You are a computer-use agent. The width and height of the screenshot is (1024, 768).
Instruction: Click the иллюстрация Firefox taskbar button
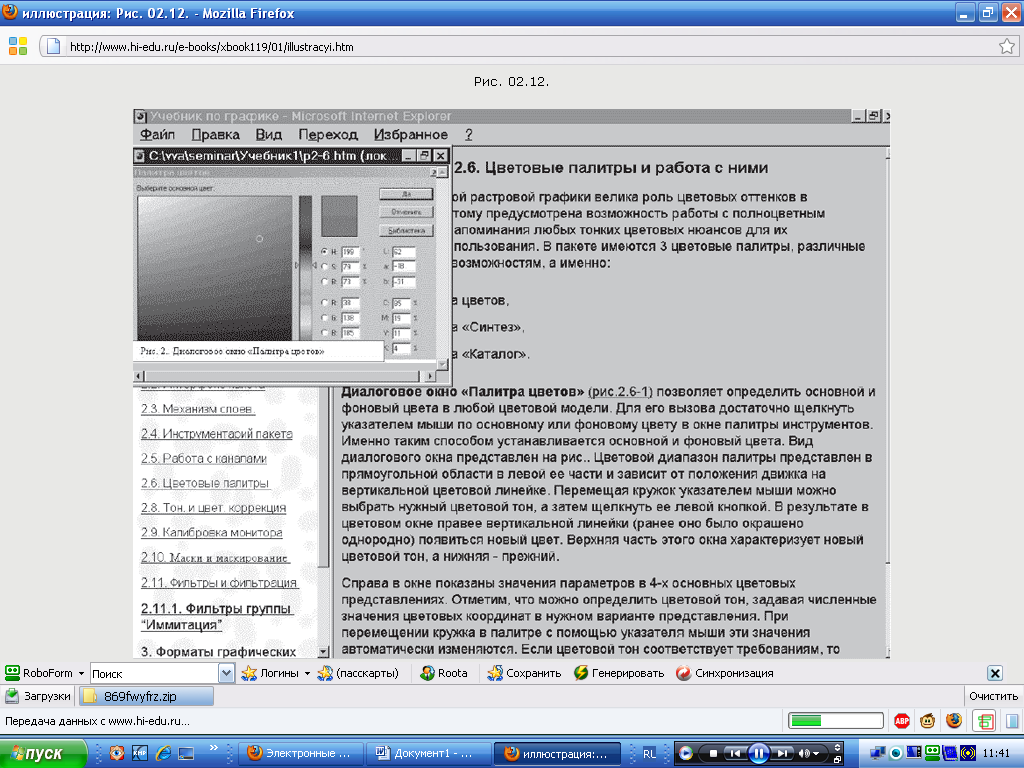point(556,754)
